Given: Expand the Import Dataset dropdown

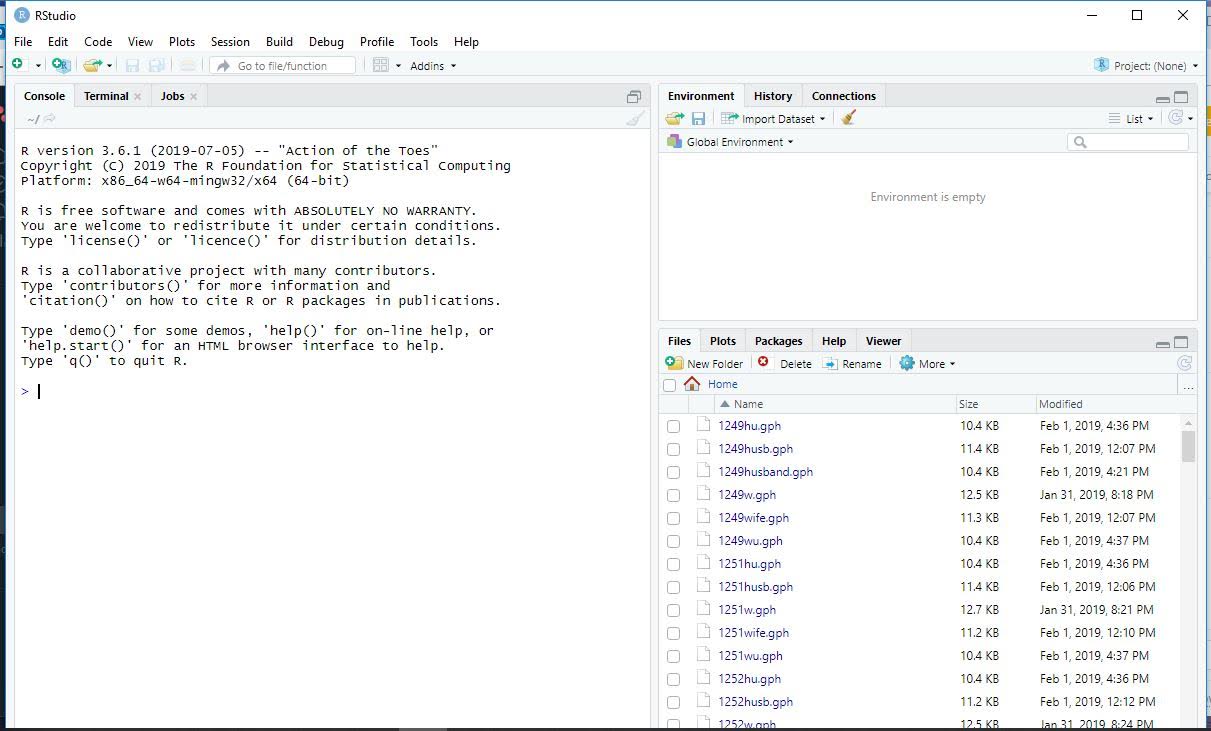Looking at the screenshot, I should click(774, 118).
